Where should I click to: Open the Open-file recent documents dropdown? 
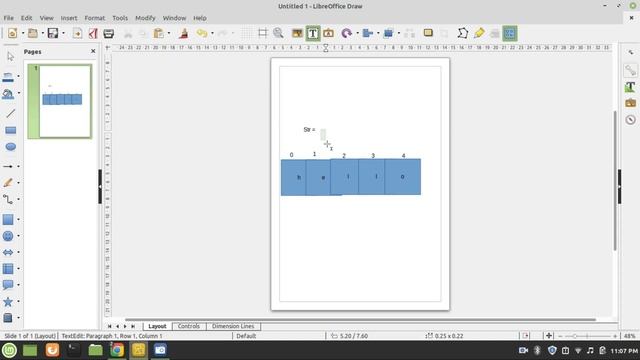[x=42, y=33]
